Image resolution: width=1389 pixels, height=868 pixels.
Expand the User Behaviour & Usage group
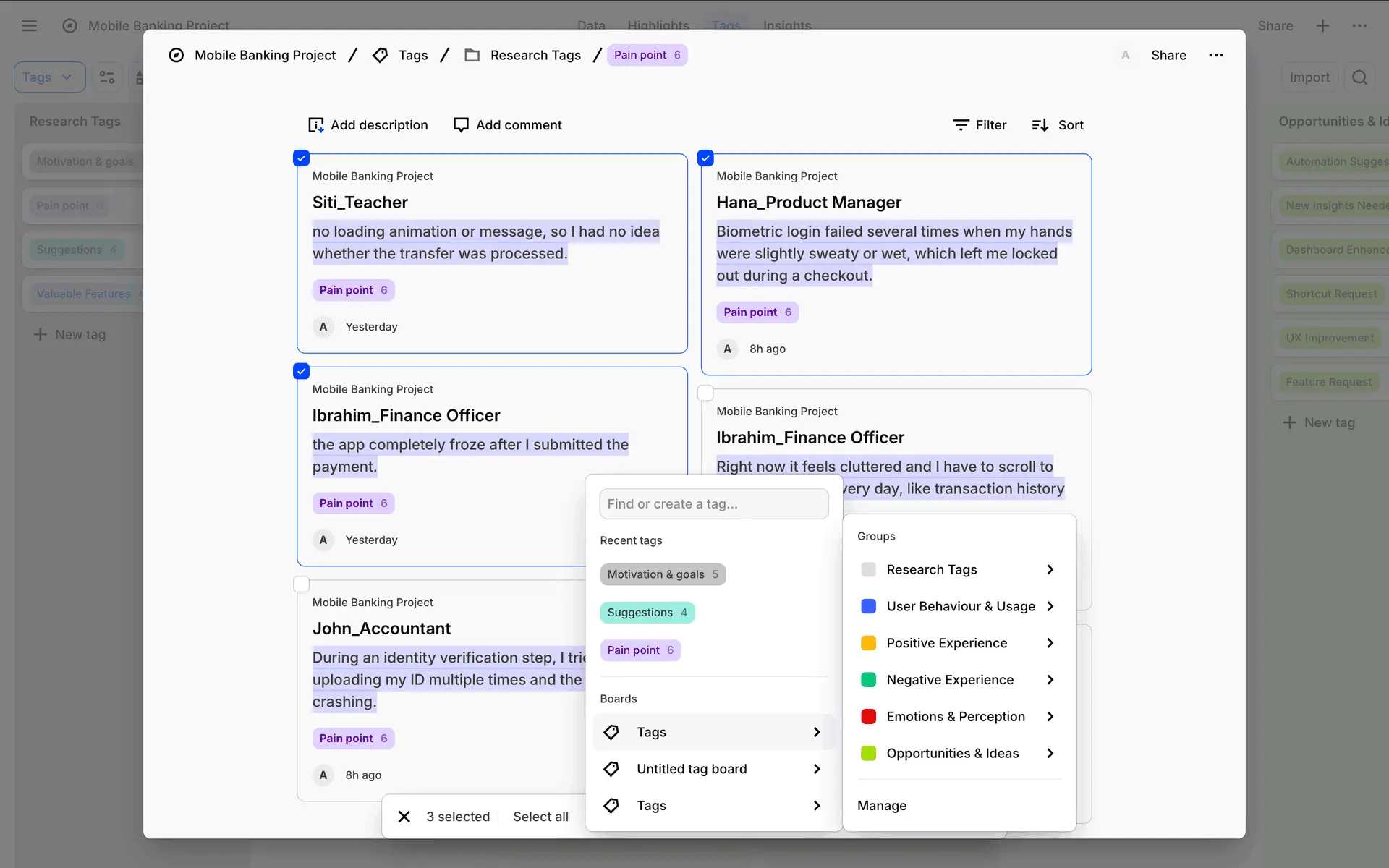pyautogui.click(x=1050, y=606)
